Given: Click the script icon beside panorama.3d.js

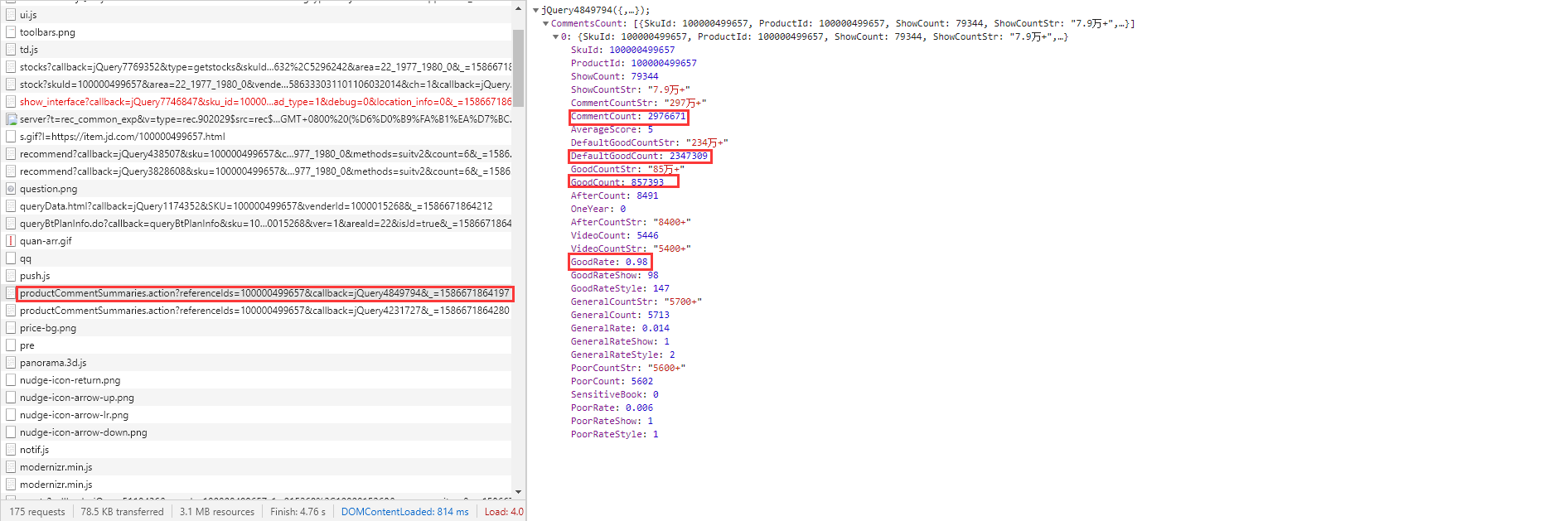Looking at the screenshot, I should 11,363.
